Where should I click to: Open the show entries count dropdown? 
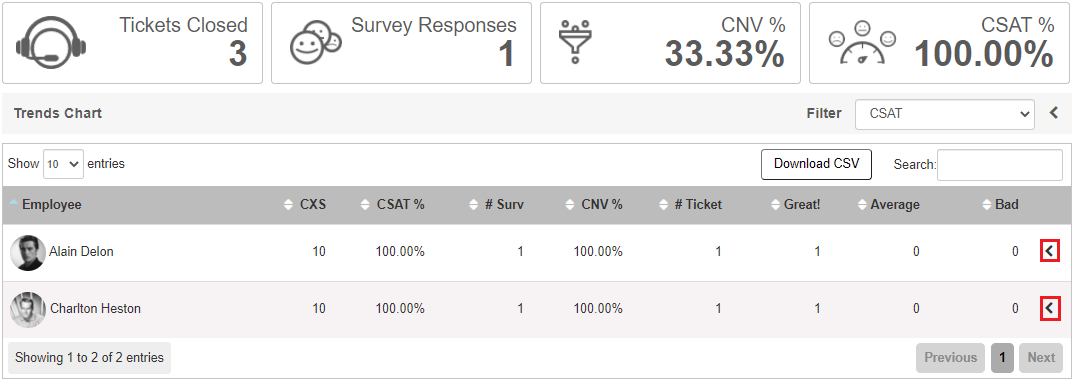click(x=63, y=164)
